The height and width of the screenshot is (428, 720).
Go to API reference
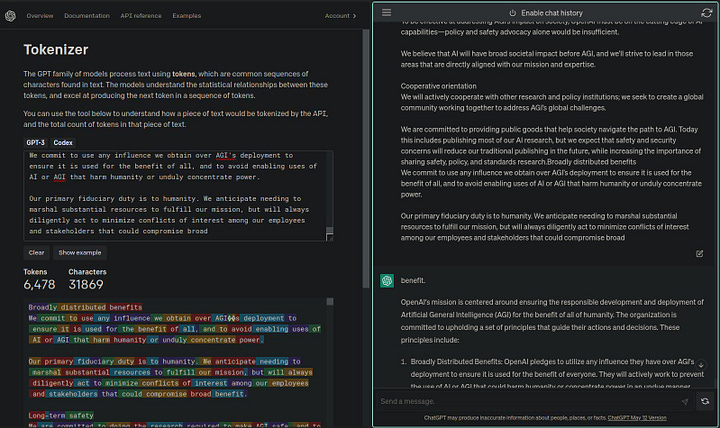point(141,16)
